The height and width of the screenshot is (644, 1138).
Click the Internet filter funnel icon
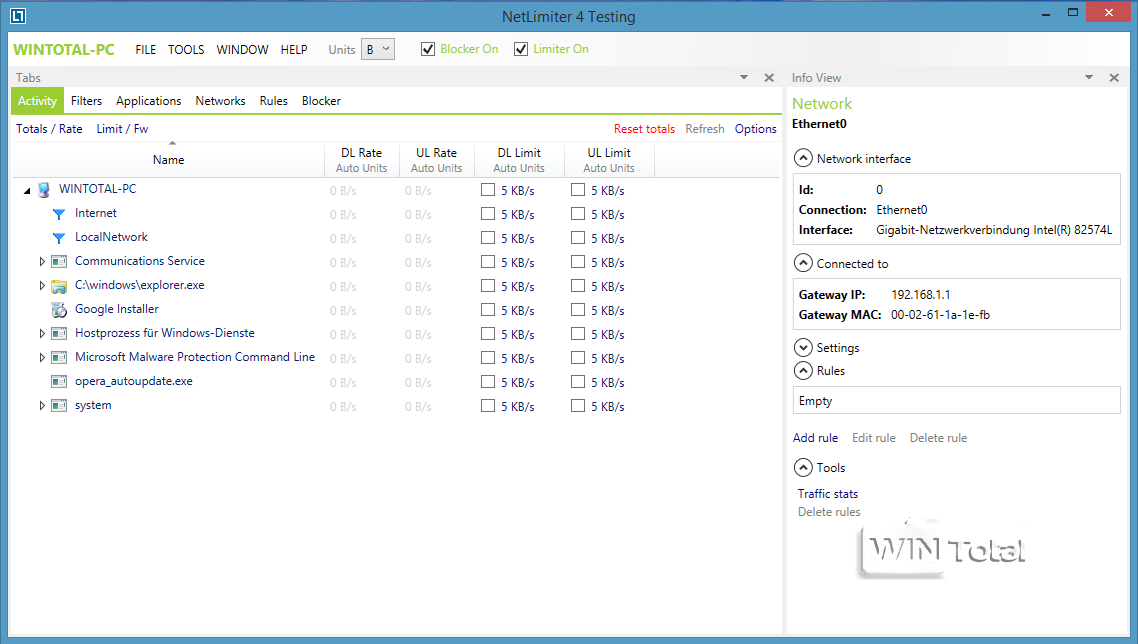tap(58, 214)
